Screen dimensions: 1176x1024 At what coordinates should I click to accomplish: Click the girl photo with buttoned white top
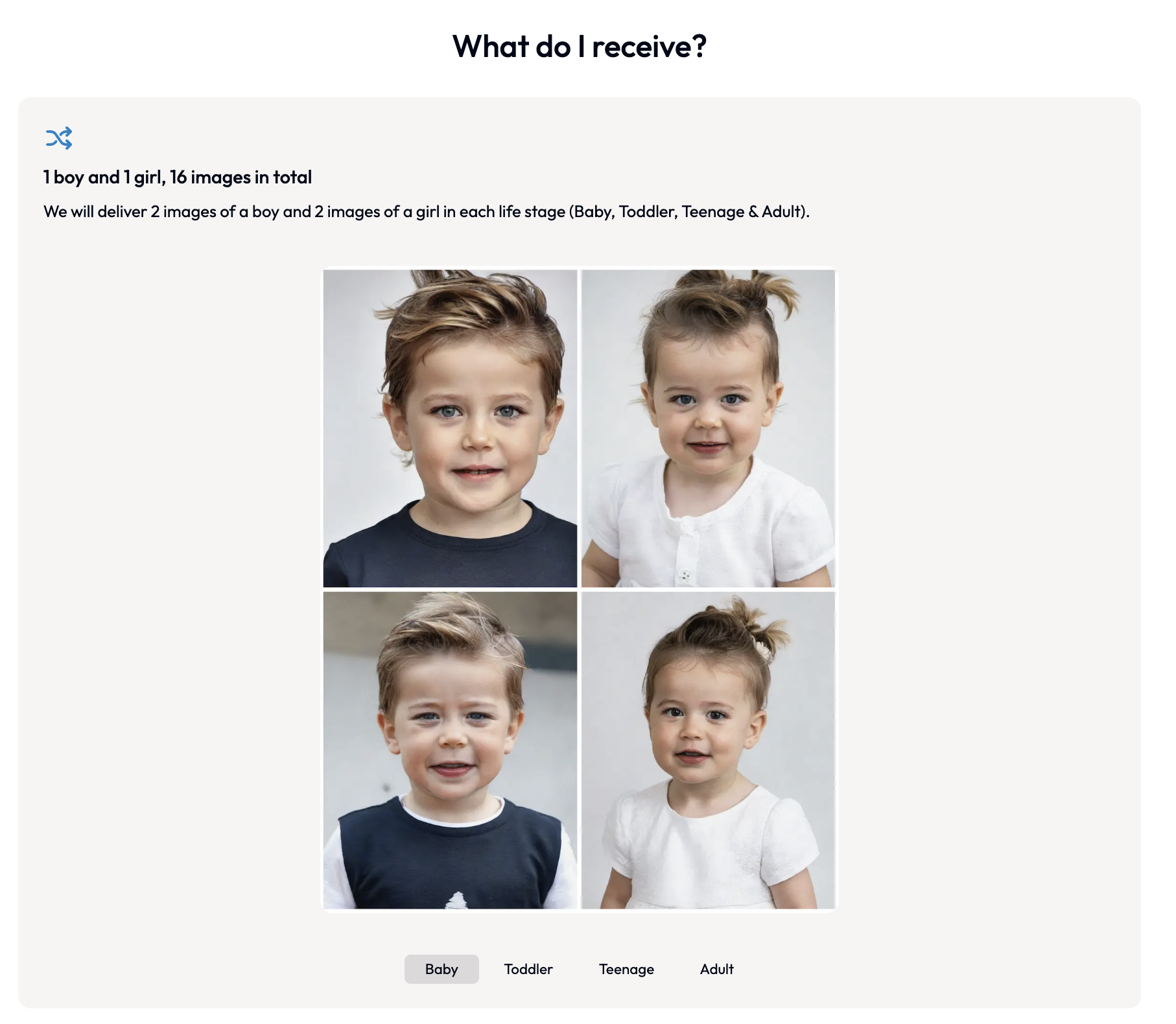pyautogui.click(x=708, y=428)
